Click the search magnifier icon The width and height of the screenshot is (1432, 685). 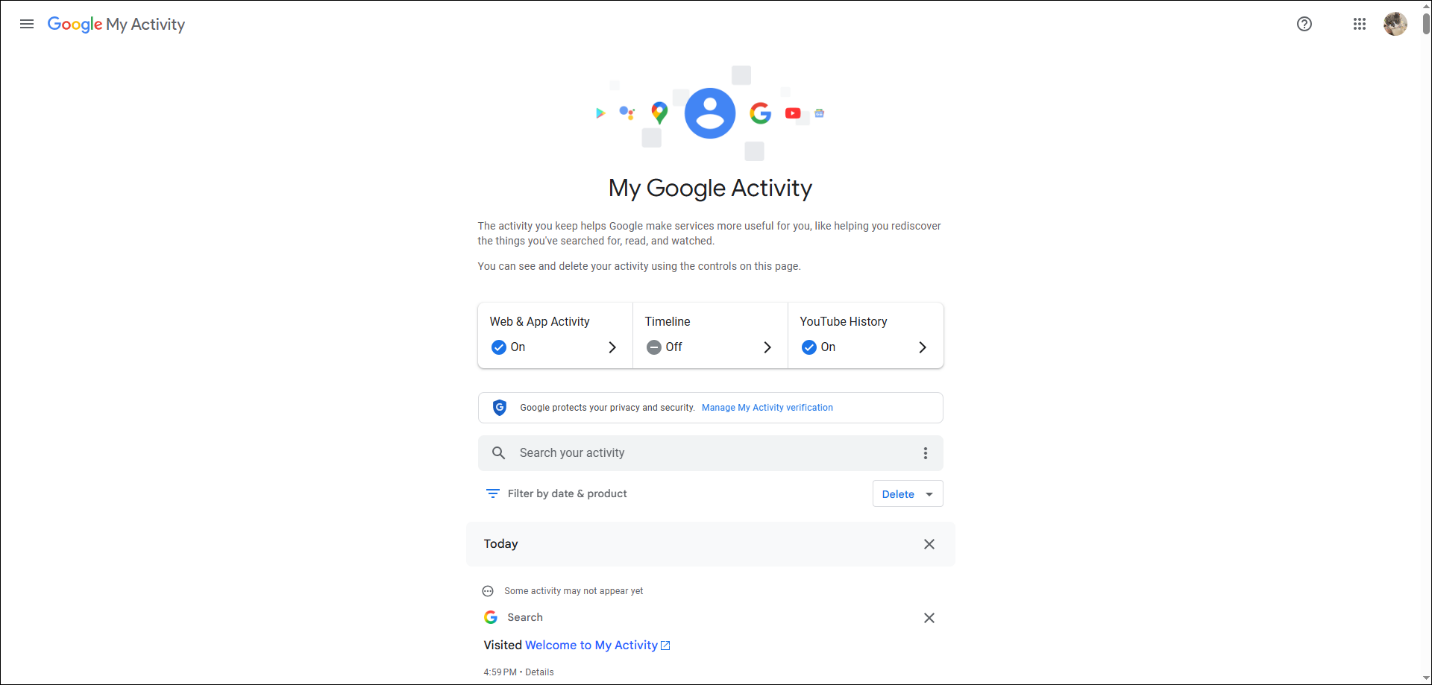click(498, 452)
